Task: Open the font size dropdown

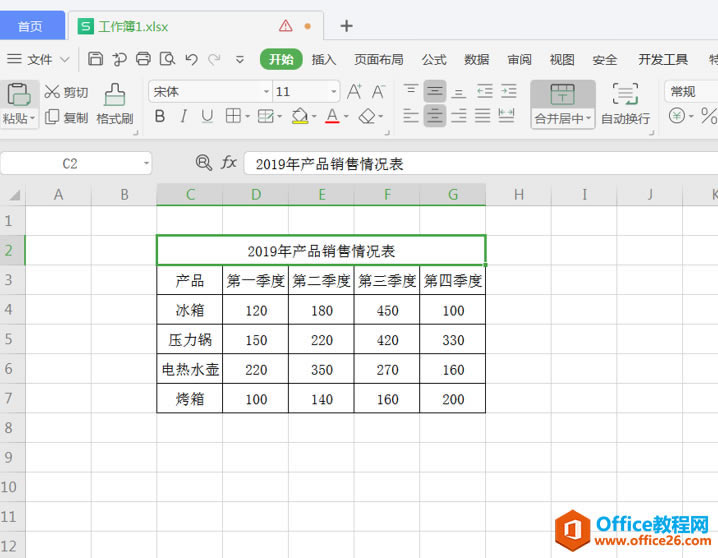Action: pyautogui.click(x=333, y=92)
